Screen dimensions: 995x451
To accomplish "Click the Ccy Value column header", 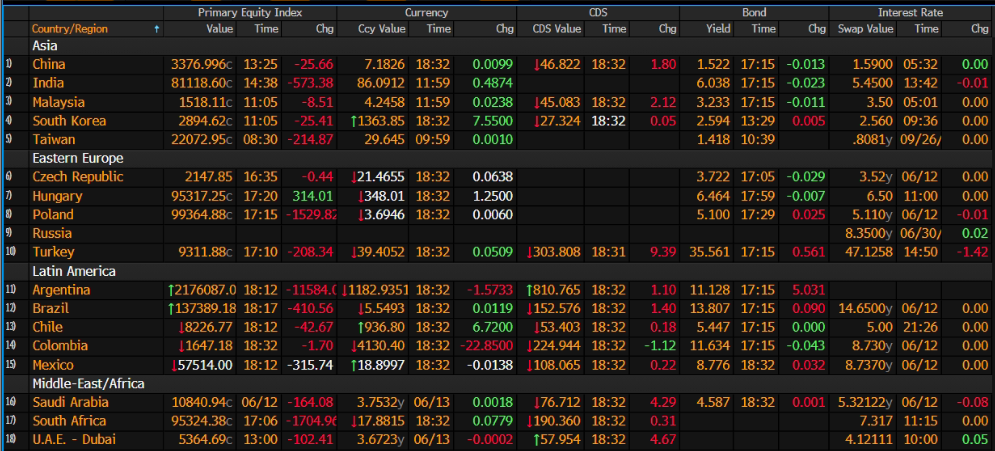I will point(382,29).
